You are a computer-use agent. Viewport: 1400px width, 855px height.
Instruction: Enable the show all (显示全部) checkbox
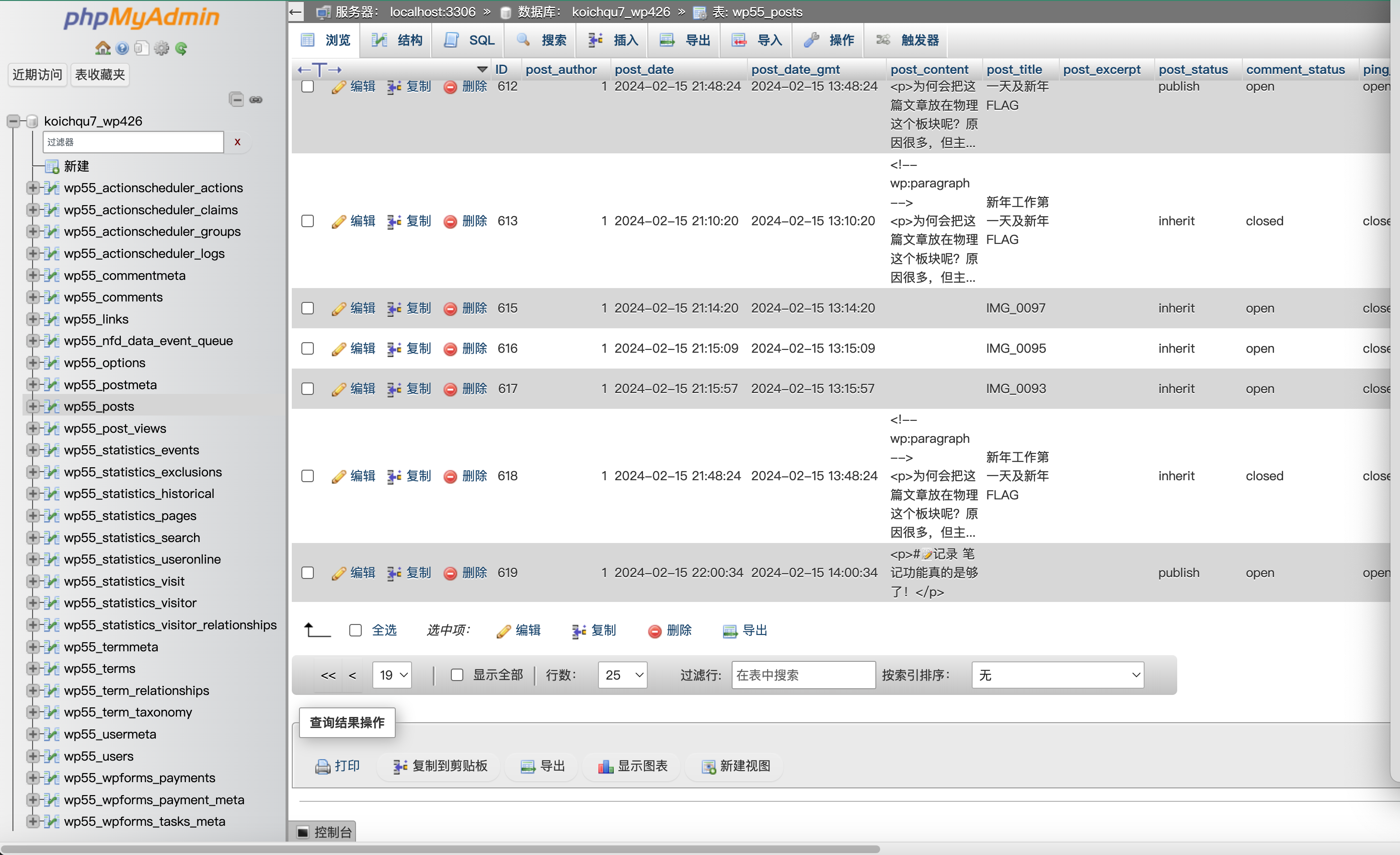point(457,675)
